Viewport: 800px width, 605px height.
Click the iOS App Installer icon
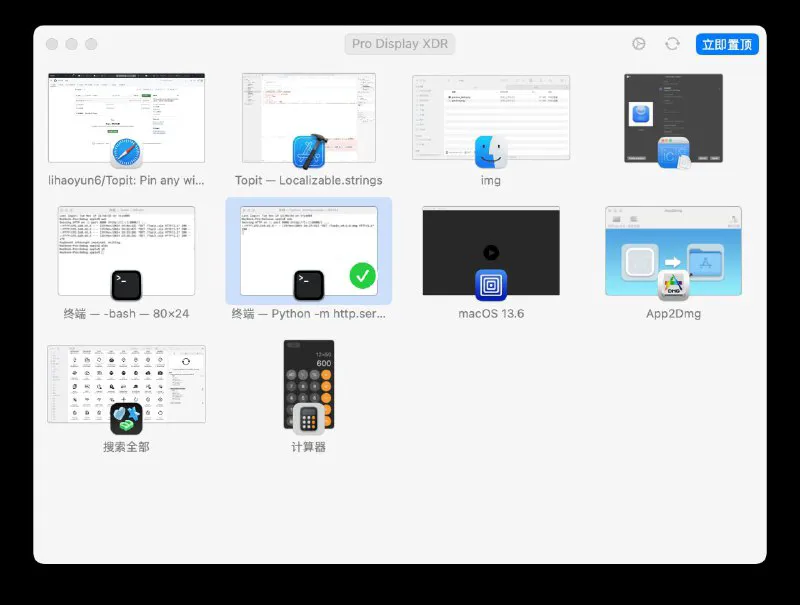tap(673, 153)
